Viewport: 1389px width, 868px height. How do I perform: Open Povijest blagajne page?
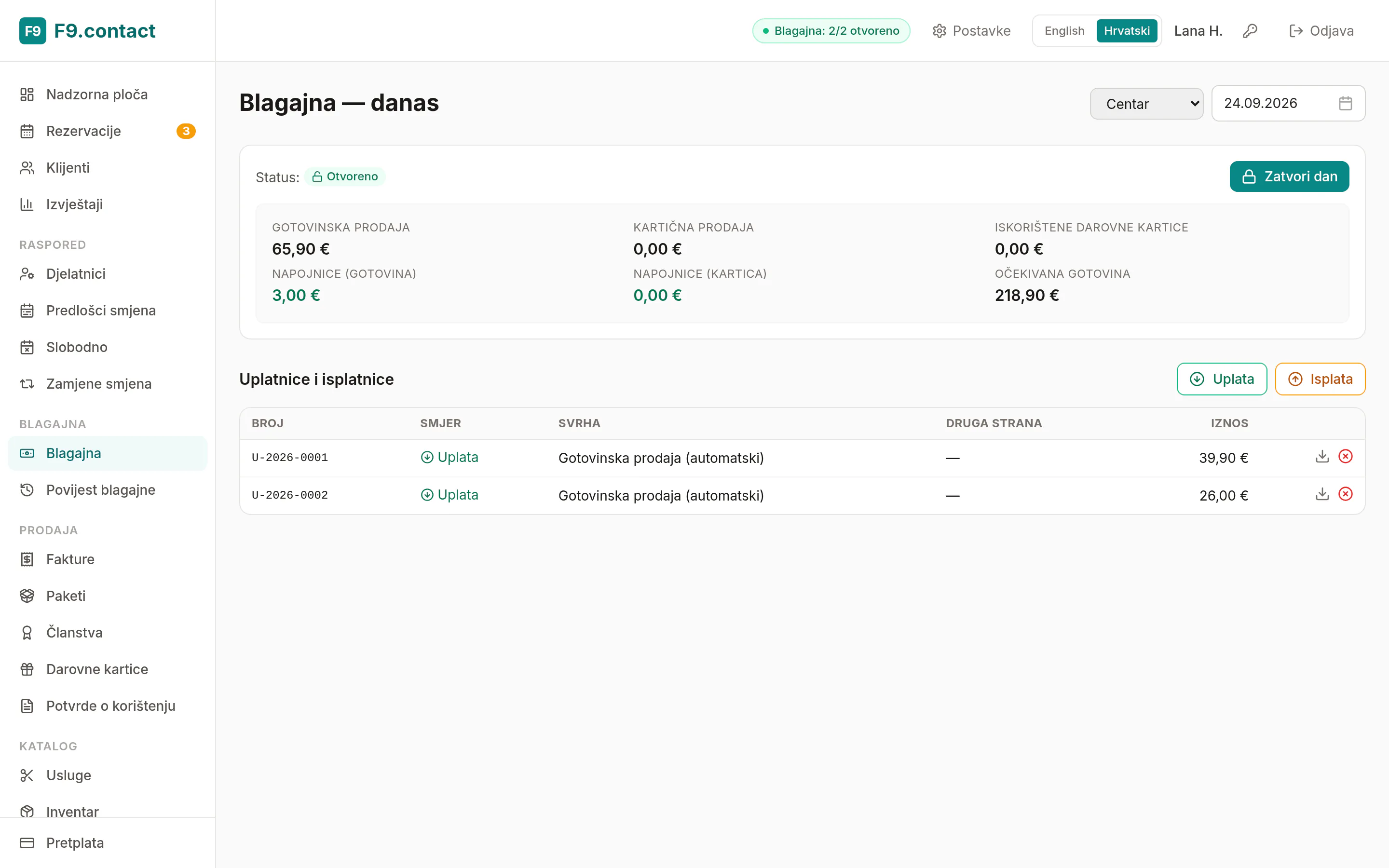coord(108,490)
